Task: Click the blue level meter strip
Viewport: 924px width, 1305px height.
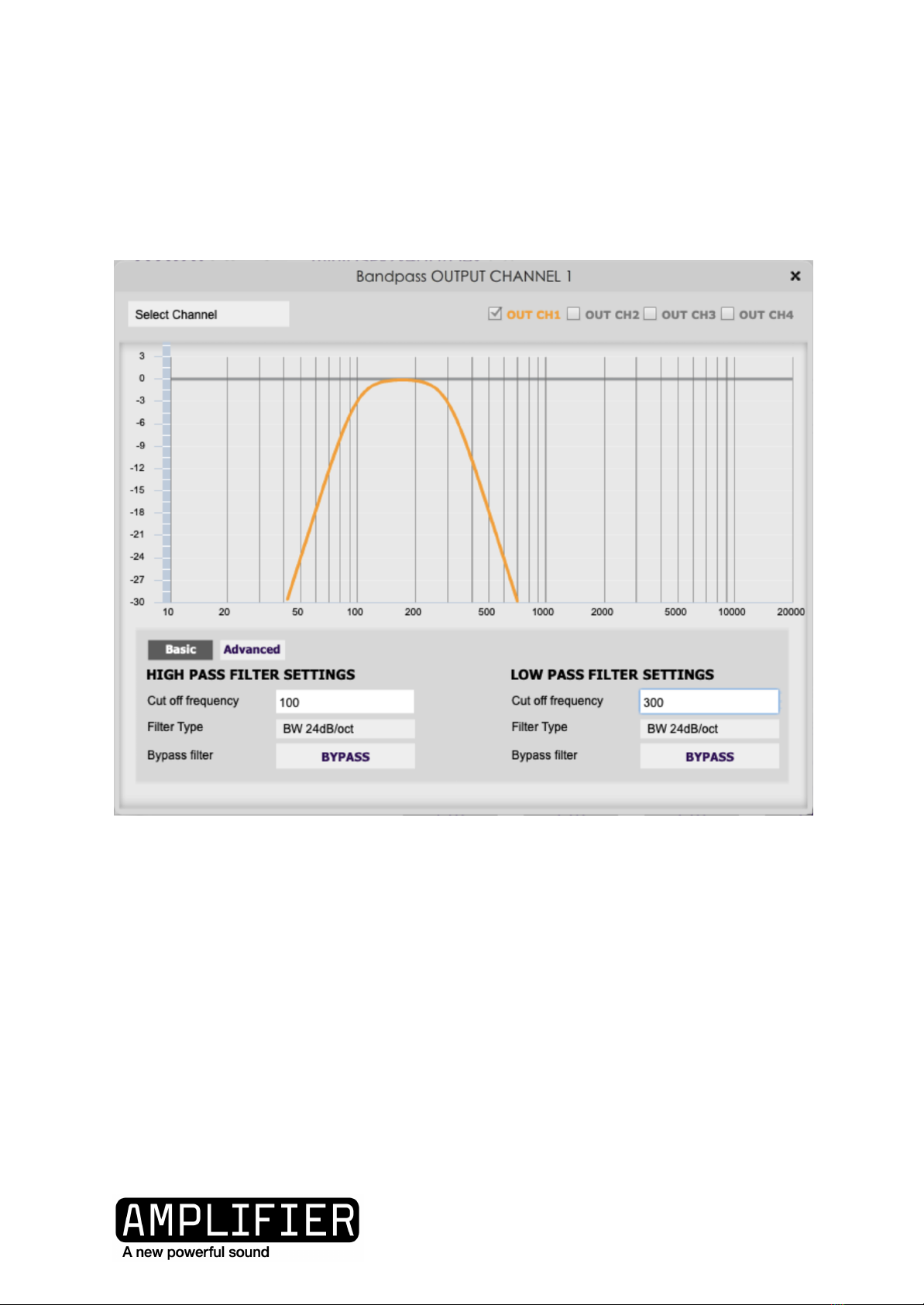Action: coord(166,474)
